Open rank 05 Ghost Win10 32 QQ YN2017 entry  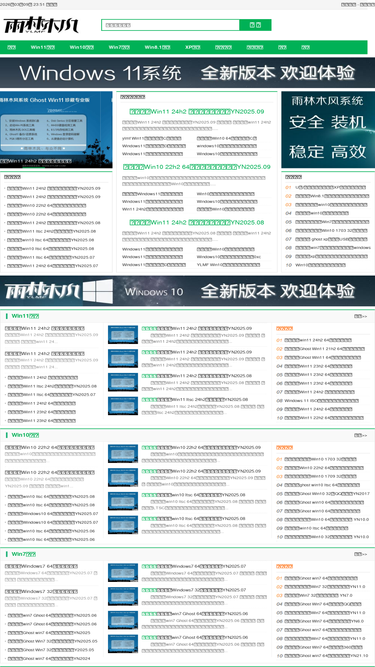(327, 494)
